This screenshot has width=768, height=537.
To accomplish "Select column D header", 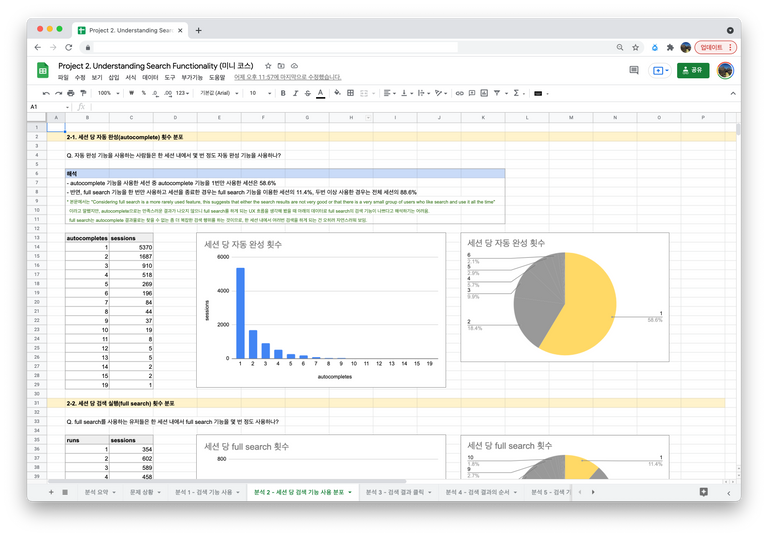I will pyautogui.click(x=175, y=118).
